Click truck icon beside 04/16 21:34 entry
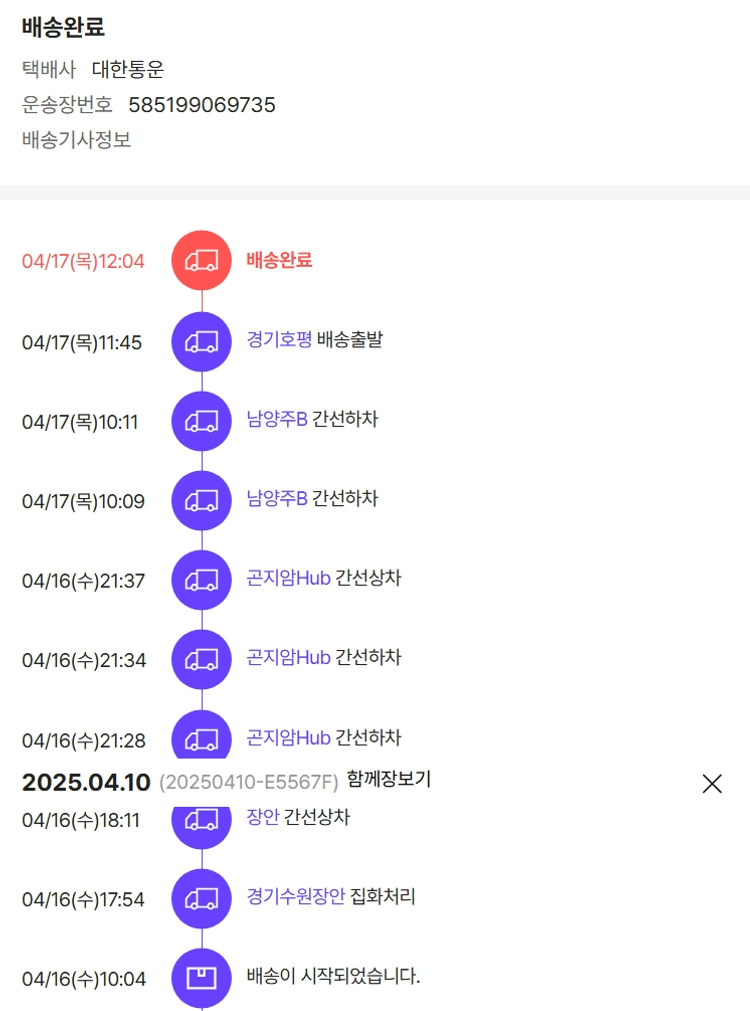The width and height of the screenshot is (750, 1011). click(x=202, y=659)
